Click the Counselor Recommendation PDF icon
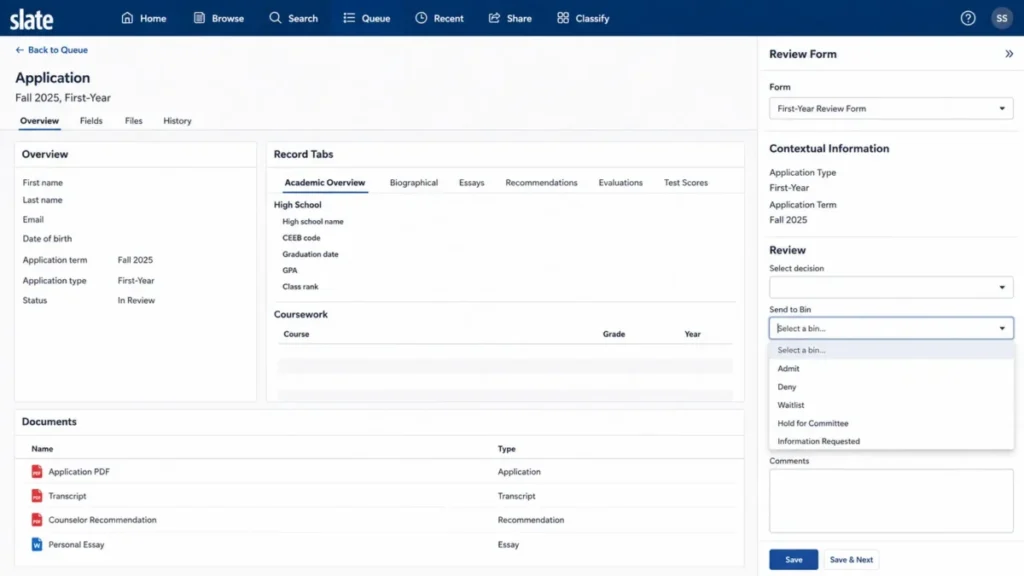 tap(37, 520)
